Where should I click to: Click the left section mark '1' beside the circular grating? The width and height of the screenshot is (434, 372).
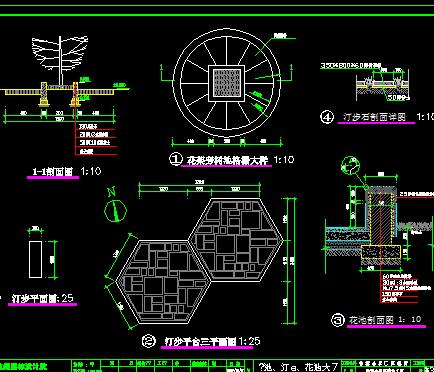click(162, 68)
